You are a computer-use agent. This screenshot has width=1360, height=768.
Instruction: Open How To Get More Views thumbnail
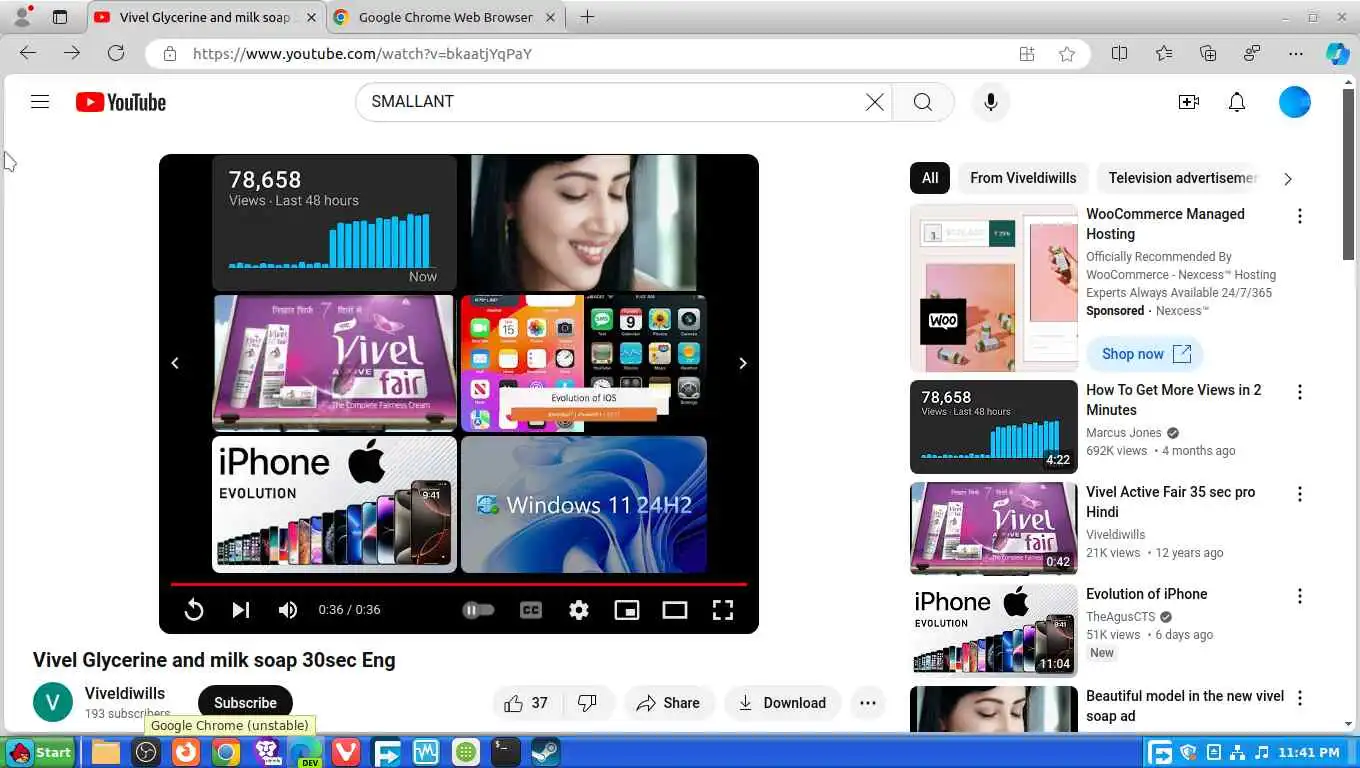[994, 427]
